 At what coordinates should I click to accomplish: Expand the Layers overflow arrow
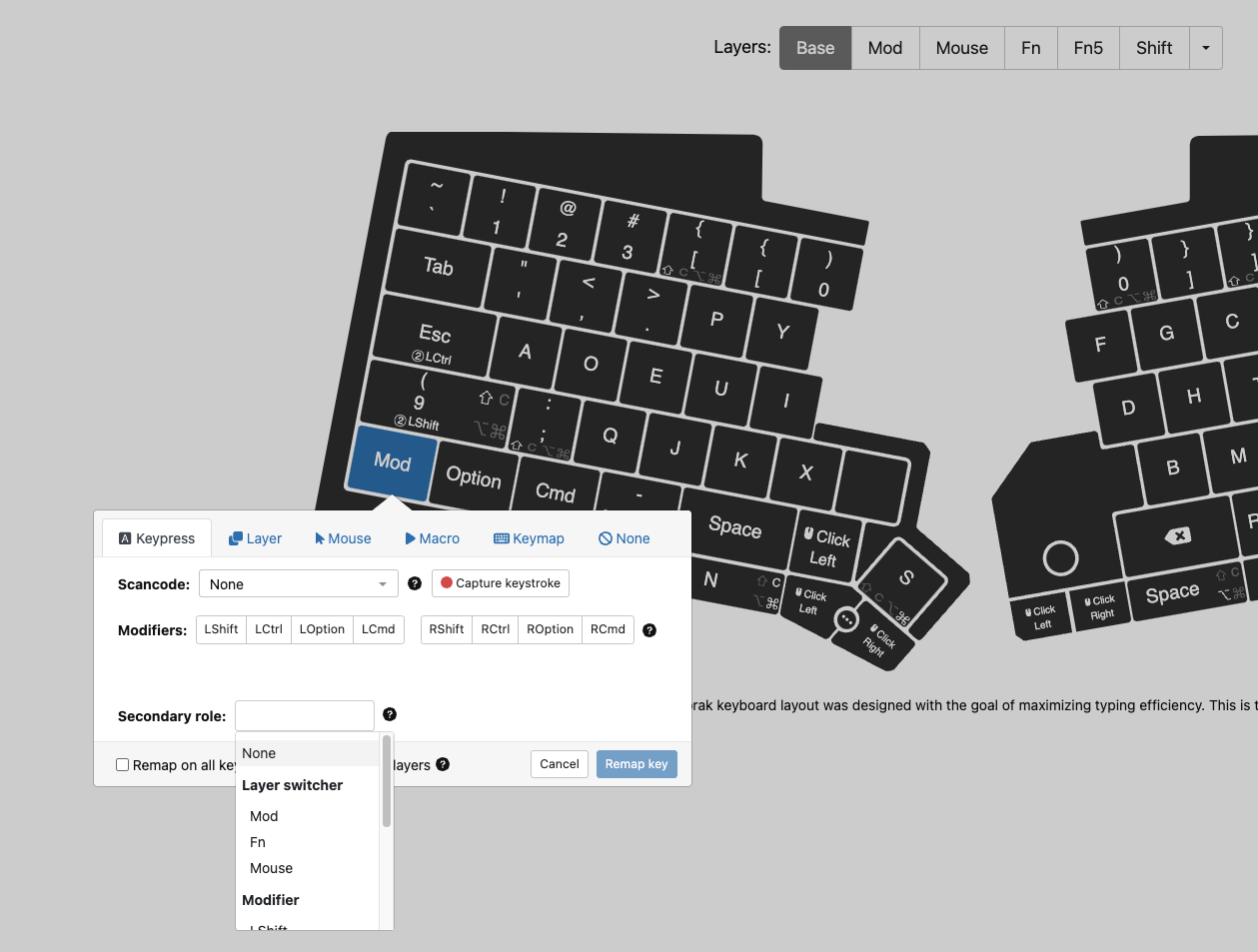click(1206, 47)
